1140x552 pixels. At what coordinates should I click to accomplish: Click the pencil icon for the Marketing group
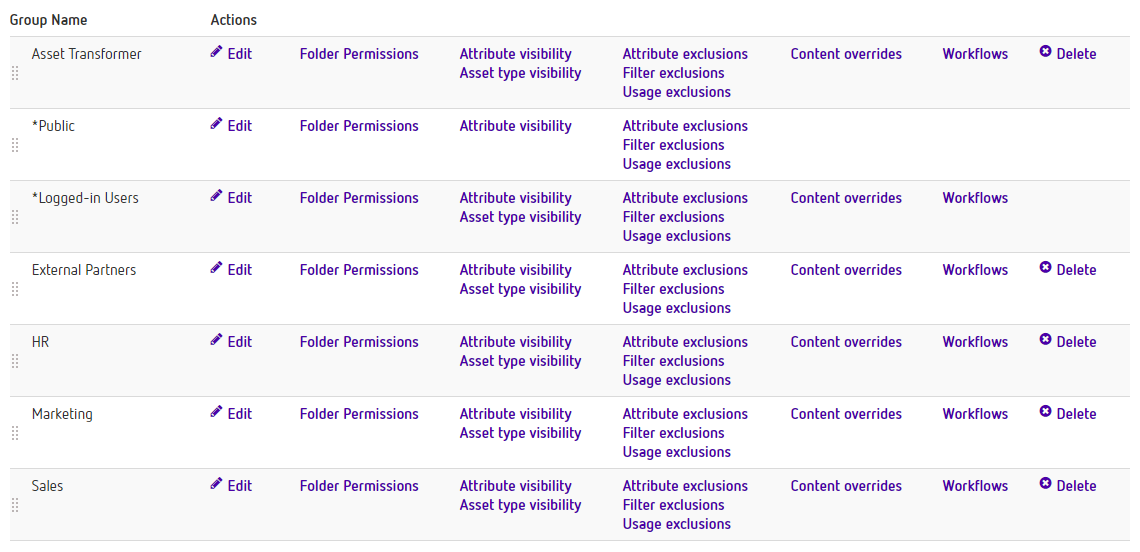coord(216,412)
